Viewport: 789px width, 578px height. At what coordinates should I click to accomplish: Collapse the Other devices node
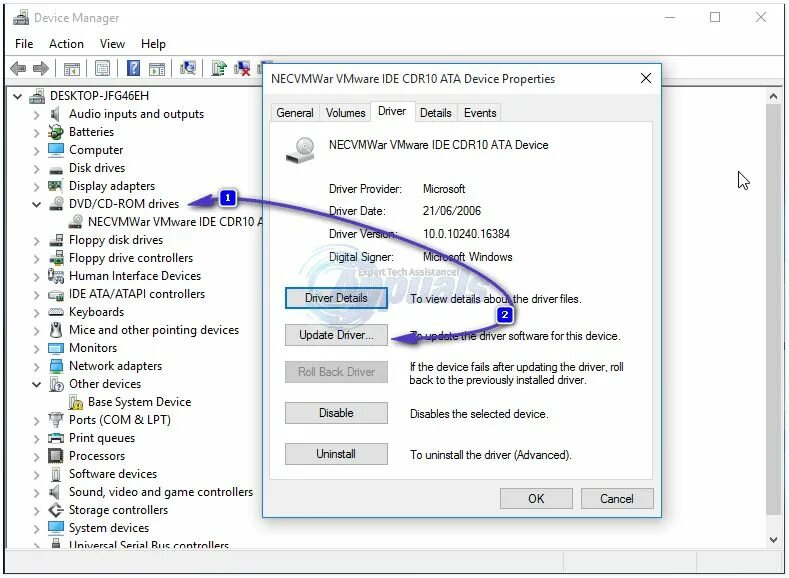[37, 384]
